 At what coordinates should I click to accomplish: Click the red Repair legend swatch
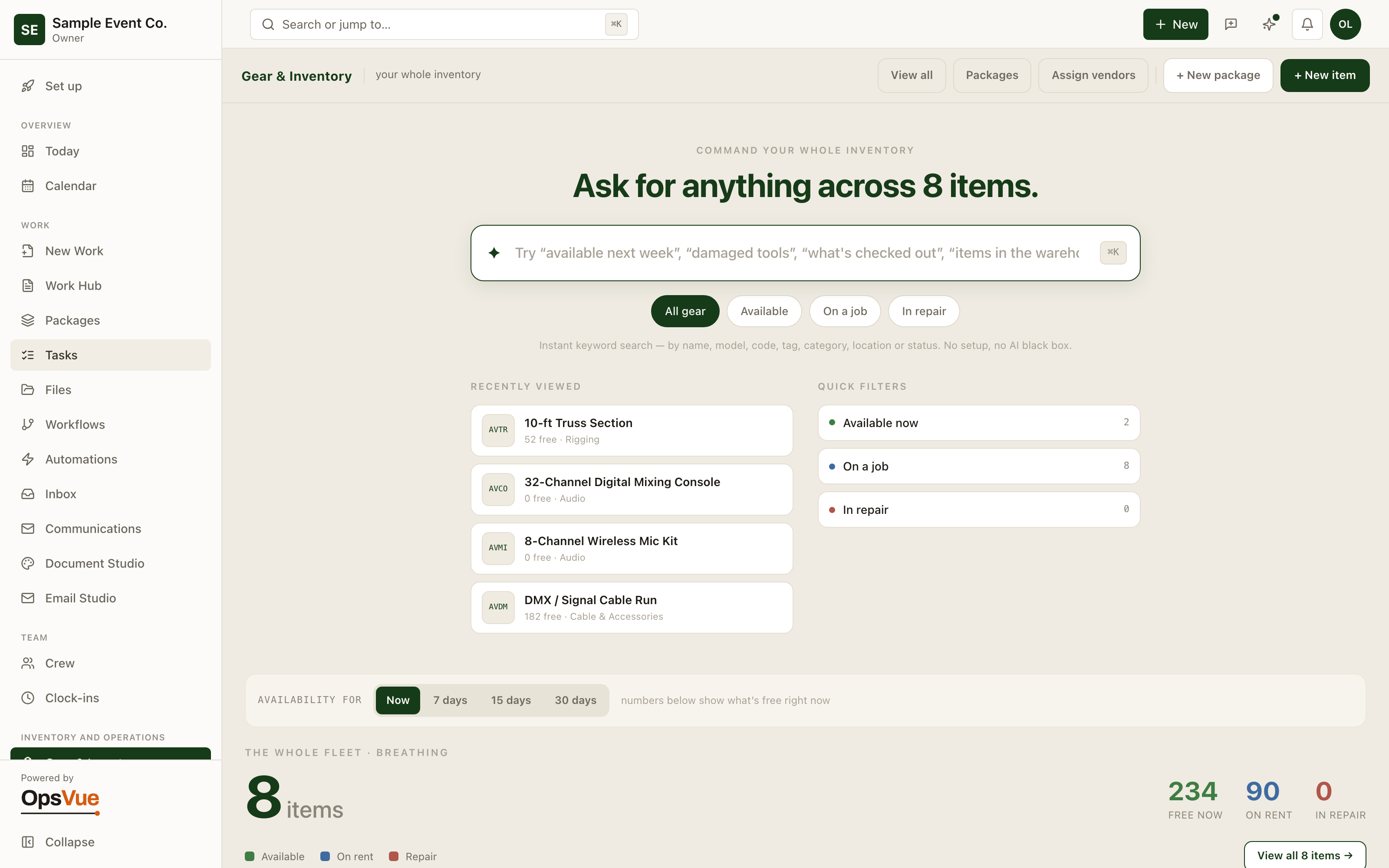click(394, 857)
